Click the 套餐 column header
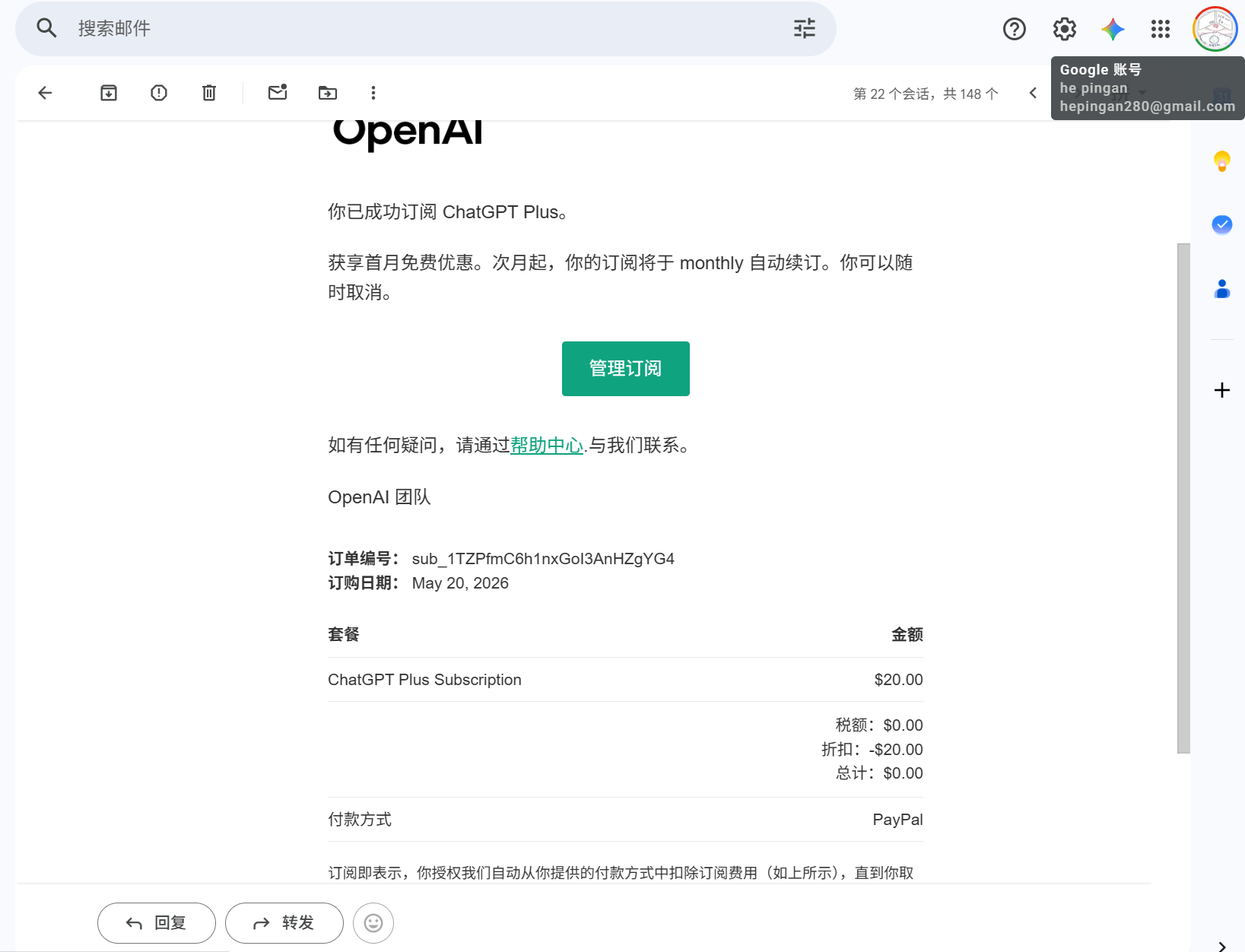This screenshot has height=952, width=1245. 344,635
